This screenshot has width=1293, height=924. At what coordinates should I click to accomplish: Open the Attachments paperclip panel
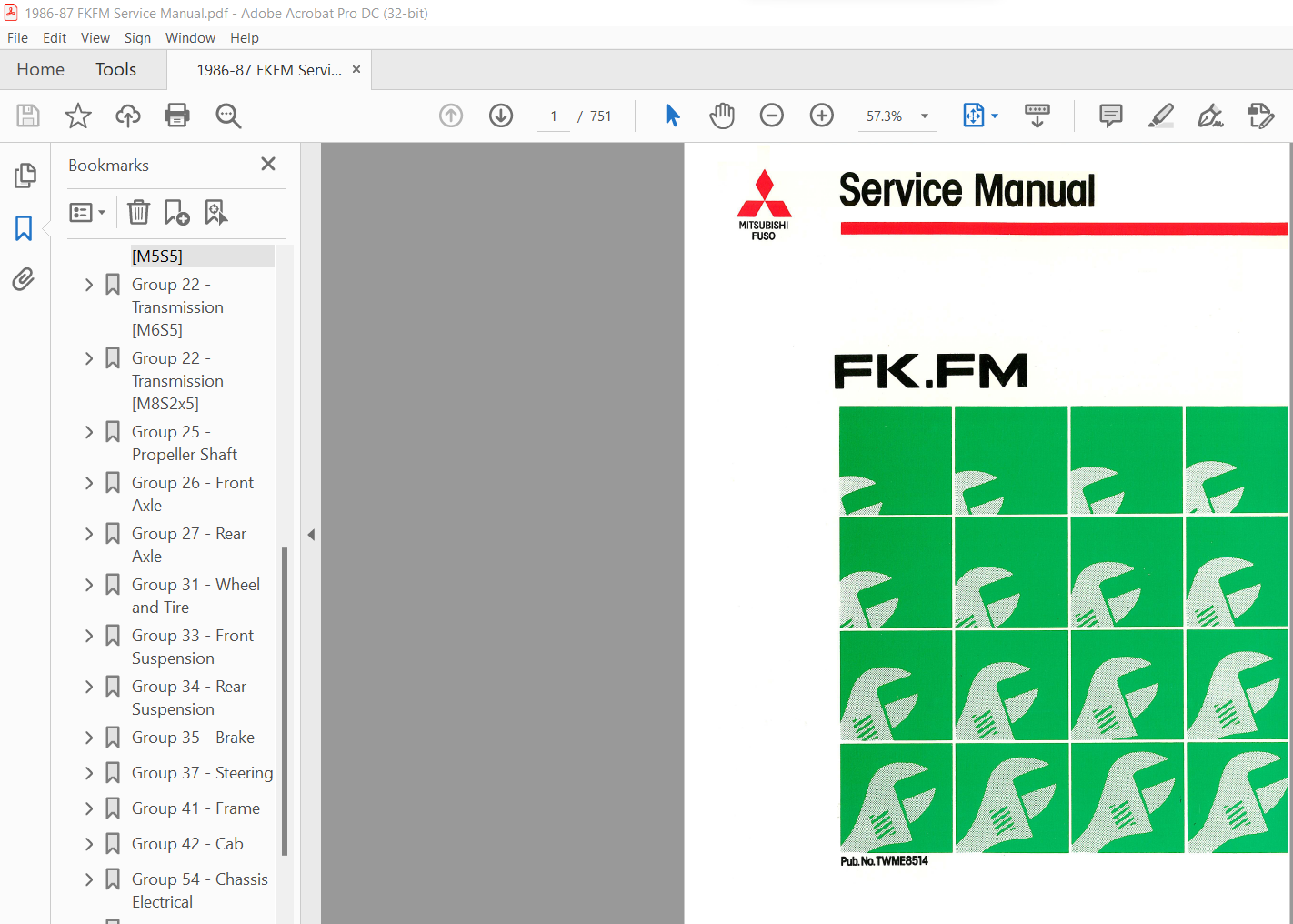(25, 279)
